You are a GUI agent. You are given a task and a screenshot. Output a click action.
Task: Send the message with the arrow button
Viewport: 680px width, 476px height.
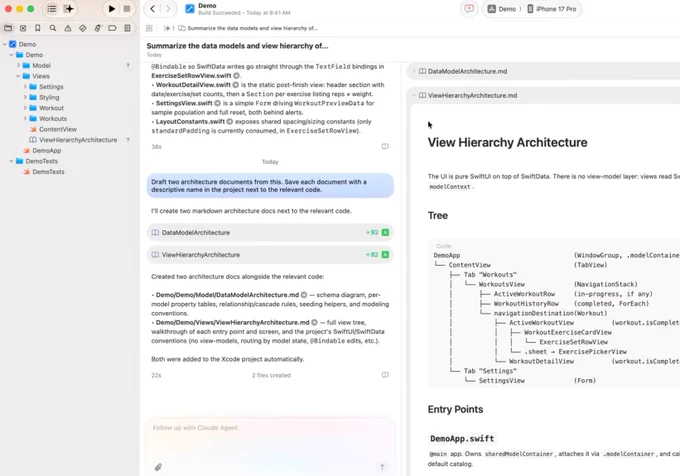[x=382, y=467]
